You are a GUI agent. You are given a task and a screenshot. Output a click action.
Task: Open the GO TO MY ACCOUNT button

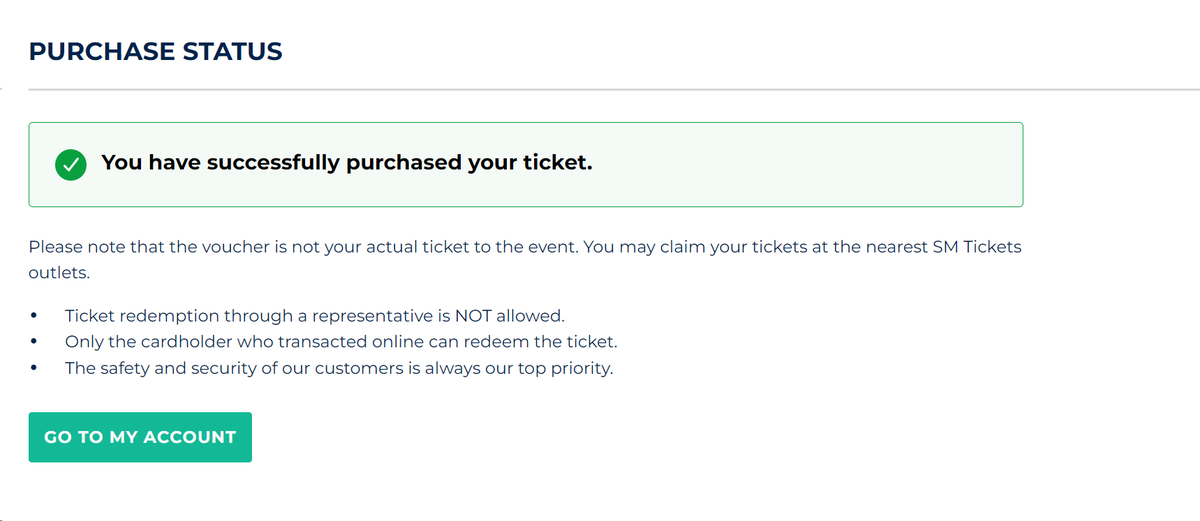click(140, 437)
